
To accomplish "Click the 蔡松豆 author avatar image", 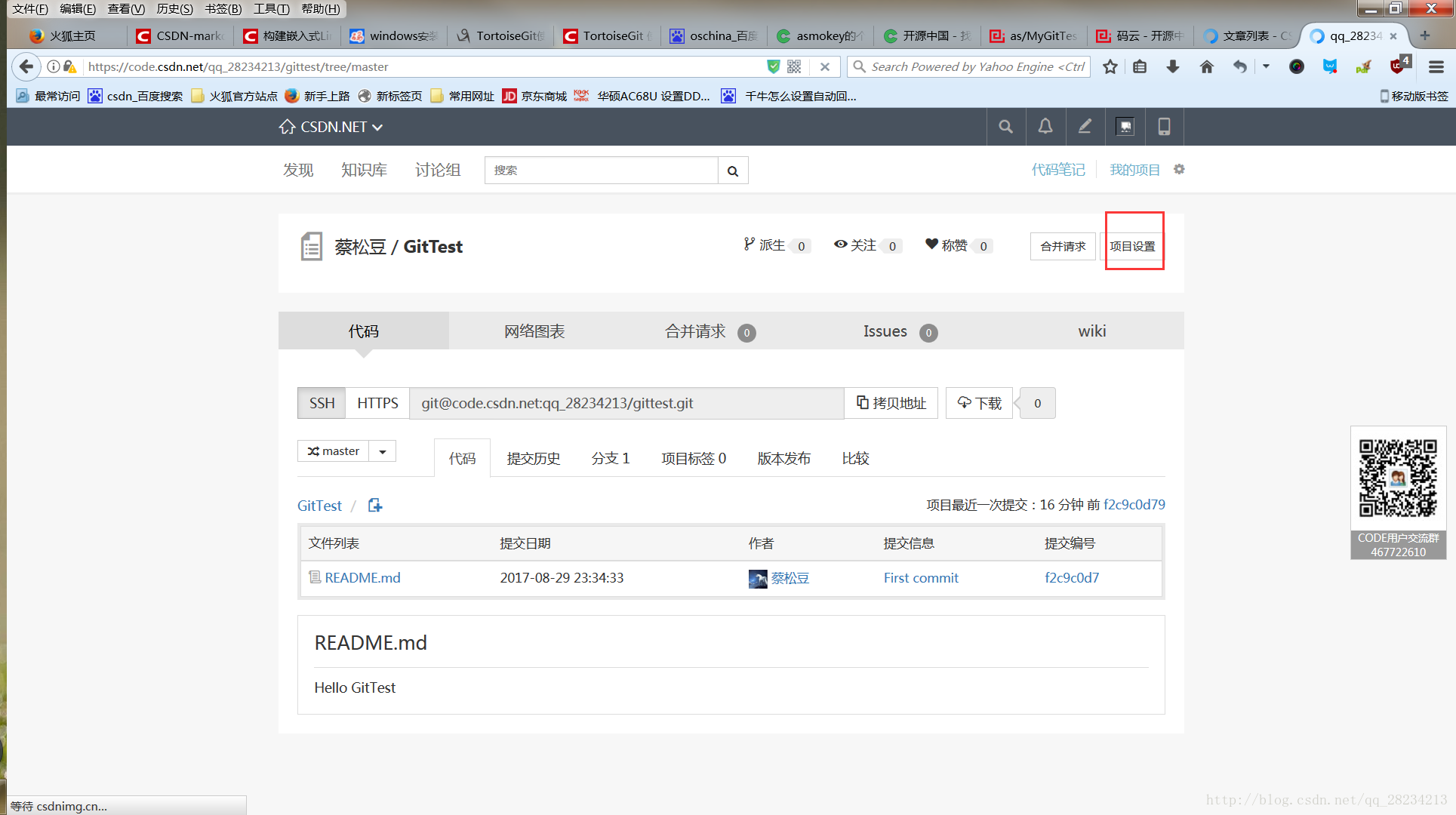I will (x=758, y=579).
